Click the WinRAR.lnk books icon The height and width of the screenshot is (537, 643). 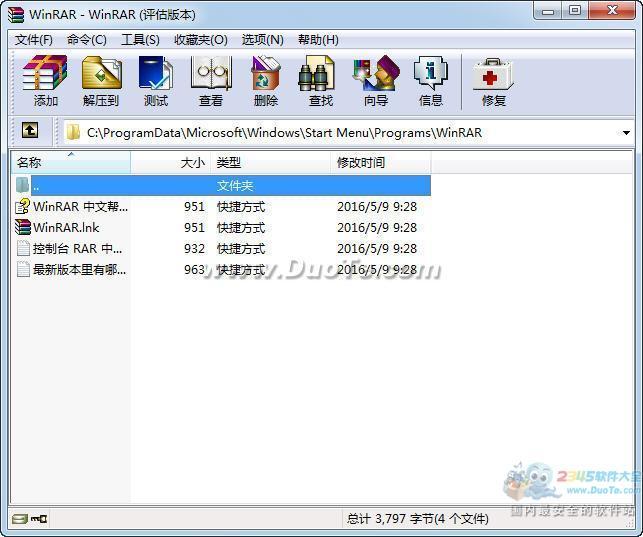coord(23,227)
